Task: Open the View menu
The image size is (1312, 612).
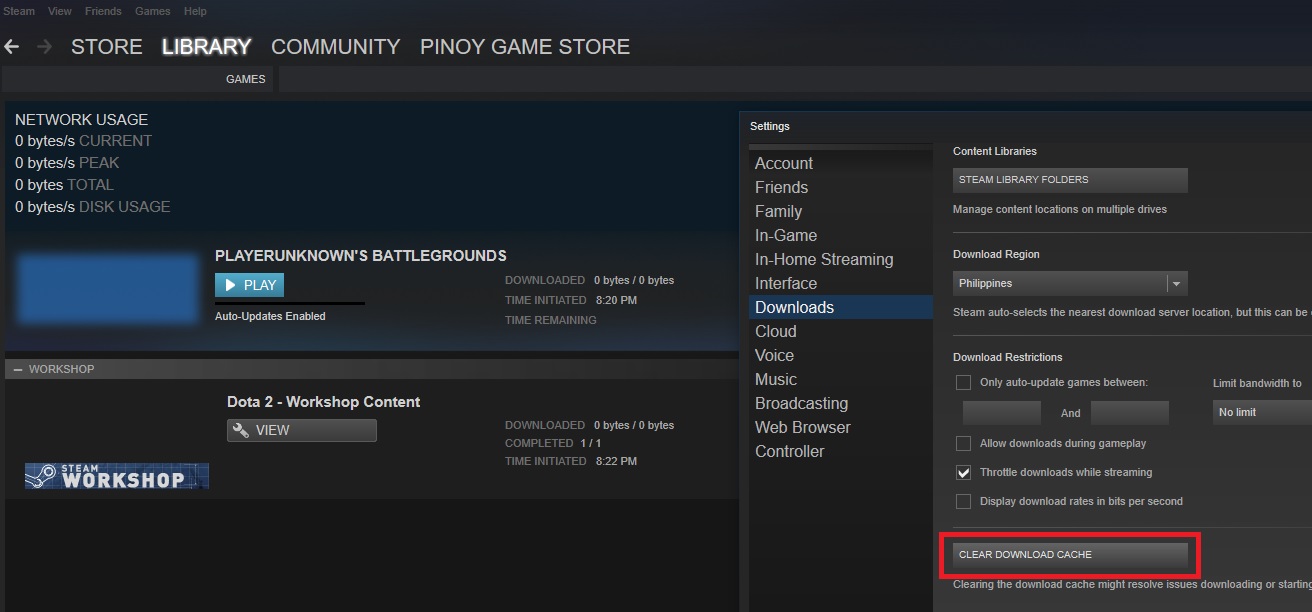Action: click(x=60, y=11)
